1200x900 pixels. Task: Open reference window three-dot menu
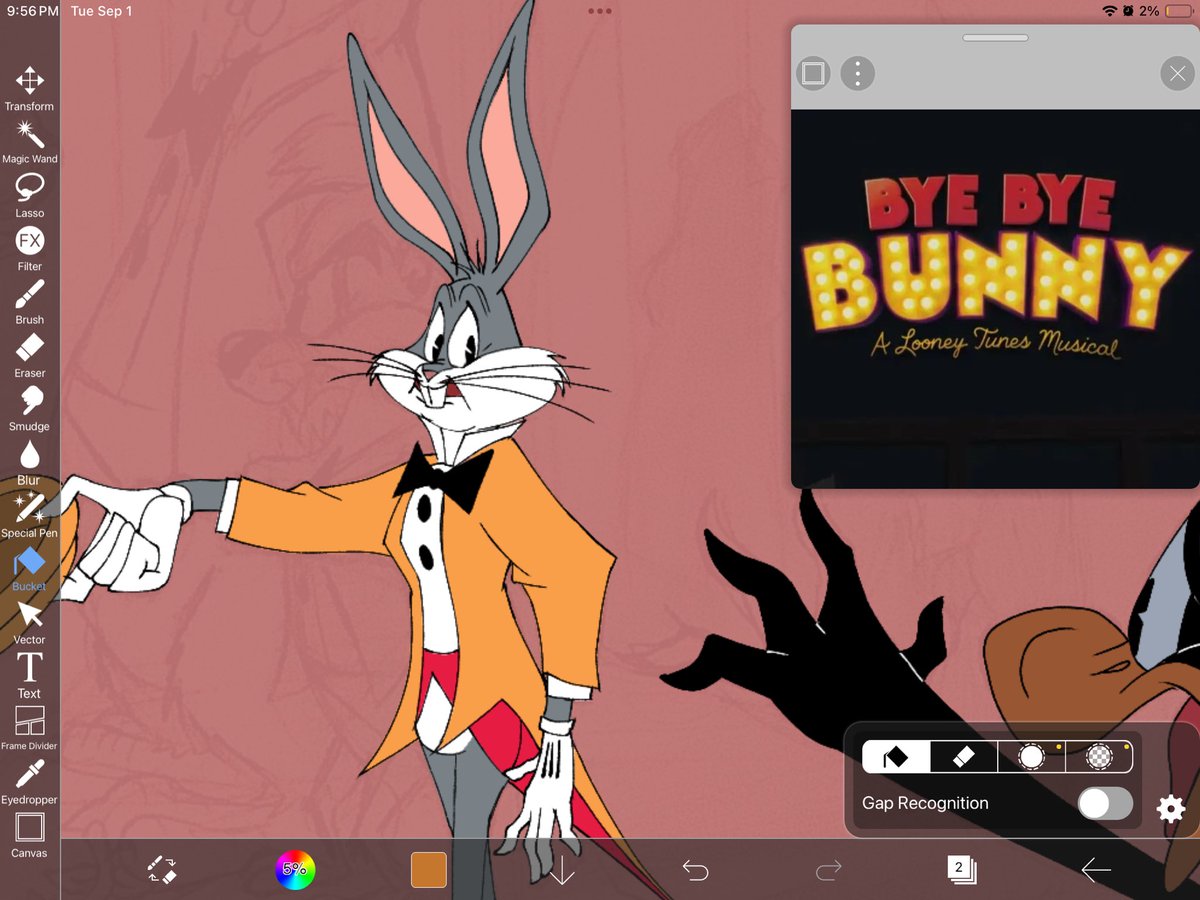click(857, 73)
